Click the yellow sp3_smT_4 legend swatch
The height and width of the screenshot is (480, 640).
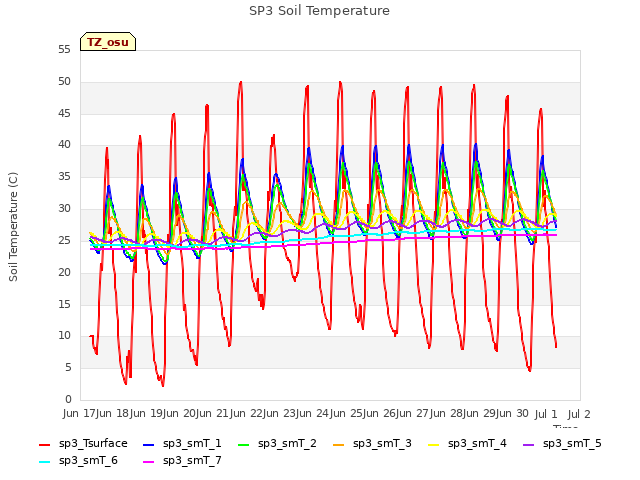433,444
